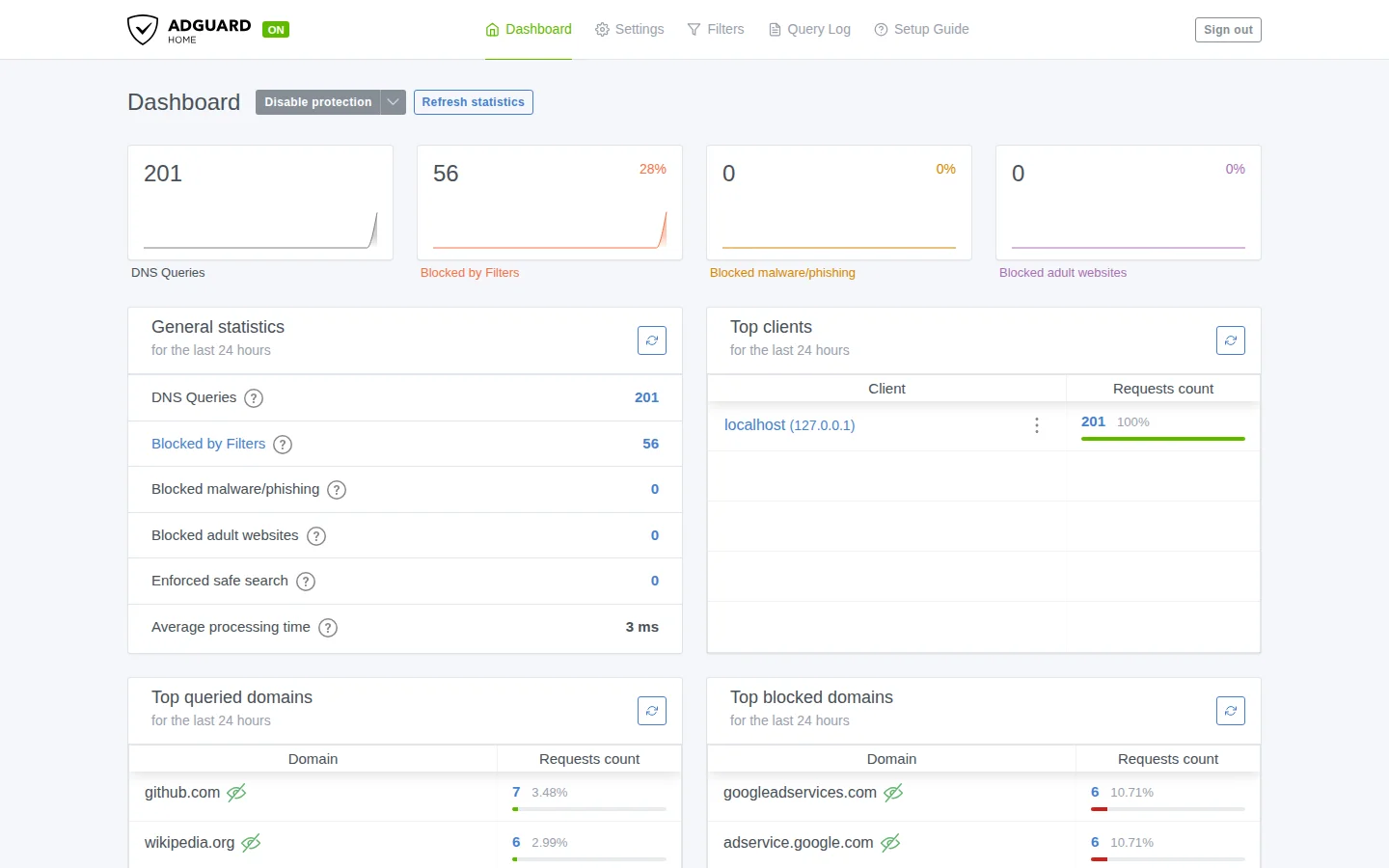Open the Query Log page
This screenshot has width=1389, height=868.
809,29
